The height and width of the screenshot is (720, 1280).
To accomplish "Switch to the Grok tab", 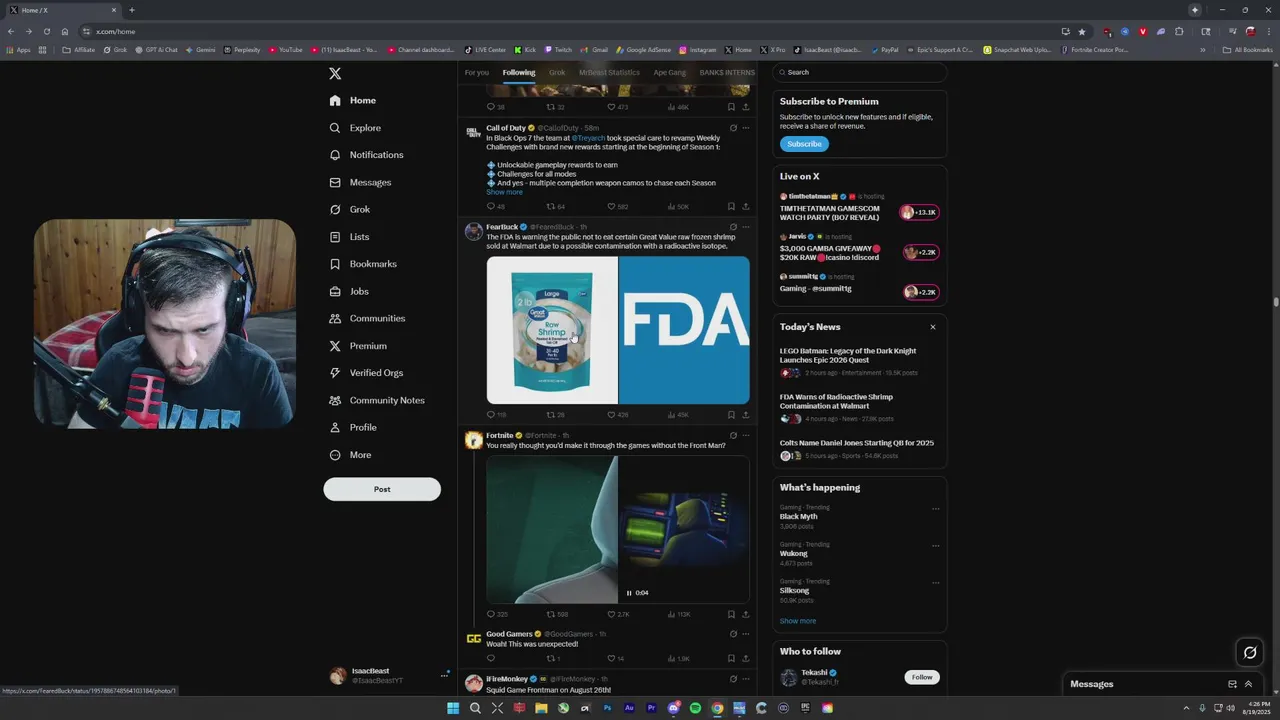I will point(557,72).
